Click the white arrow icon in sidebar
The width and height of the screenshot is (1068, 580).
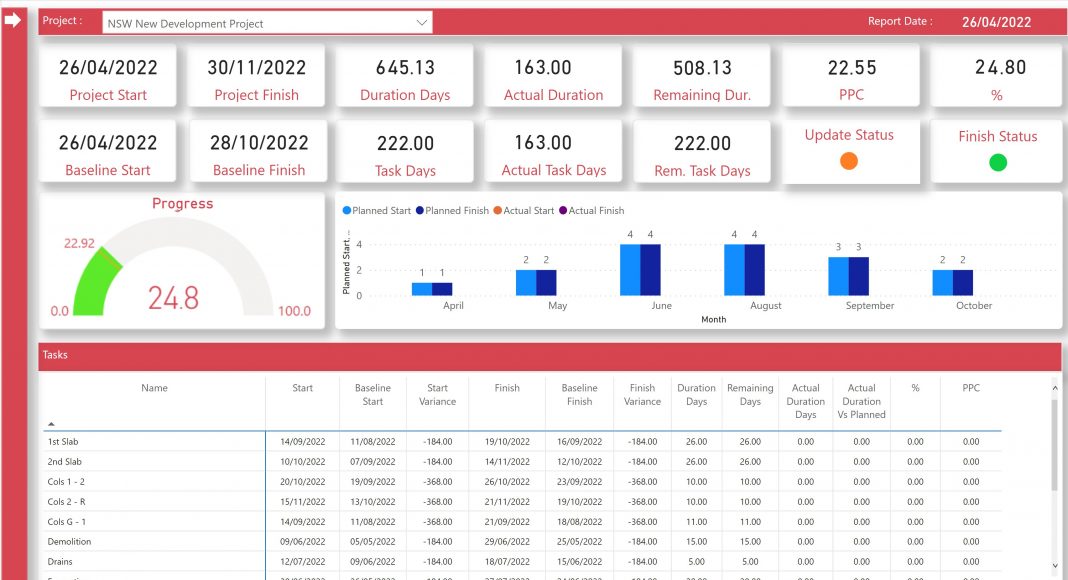(13, 20)
